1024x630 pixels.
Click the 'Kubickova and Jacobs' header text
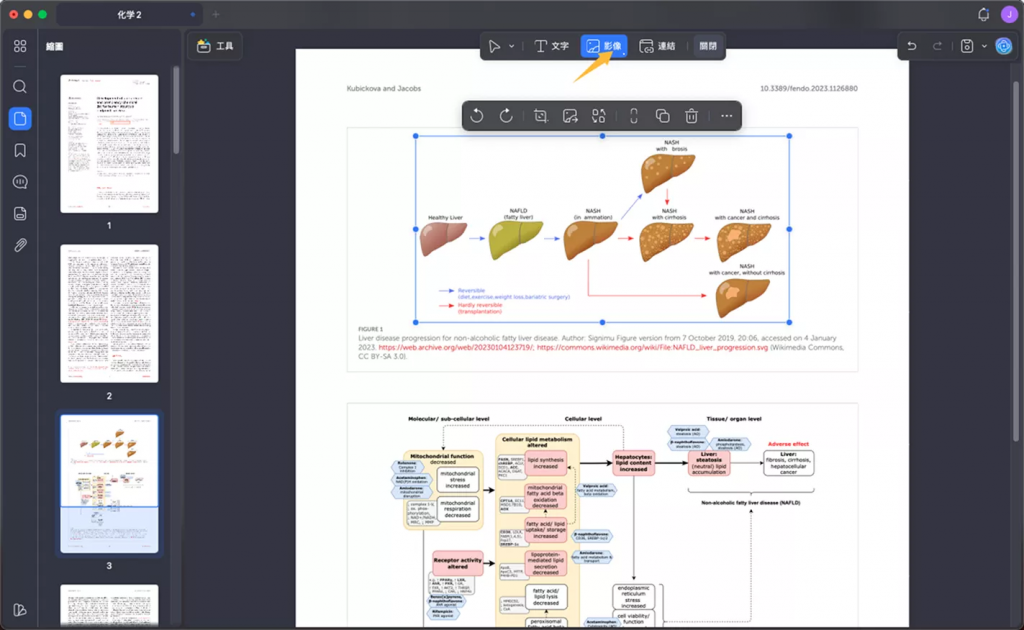point(384,88)
